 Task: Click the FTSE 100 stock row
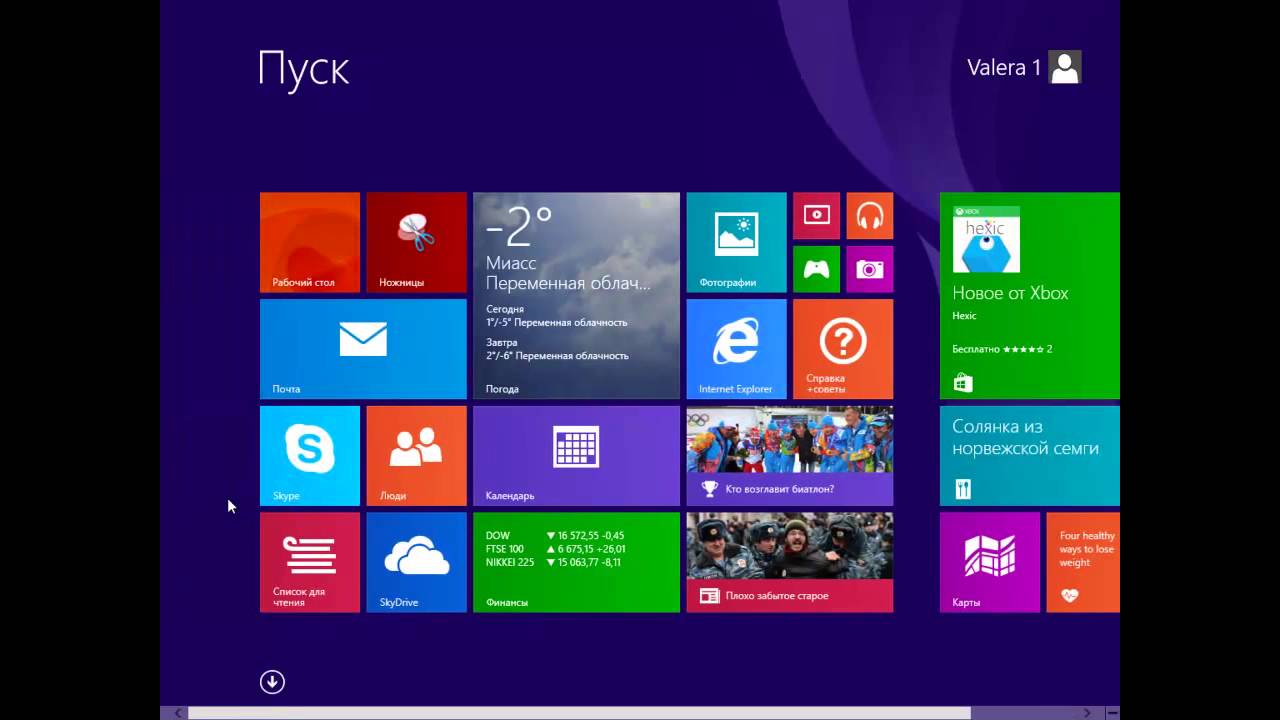[x=556, y=549]
